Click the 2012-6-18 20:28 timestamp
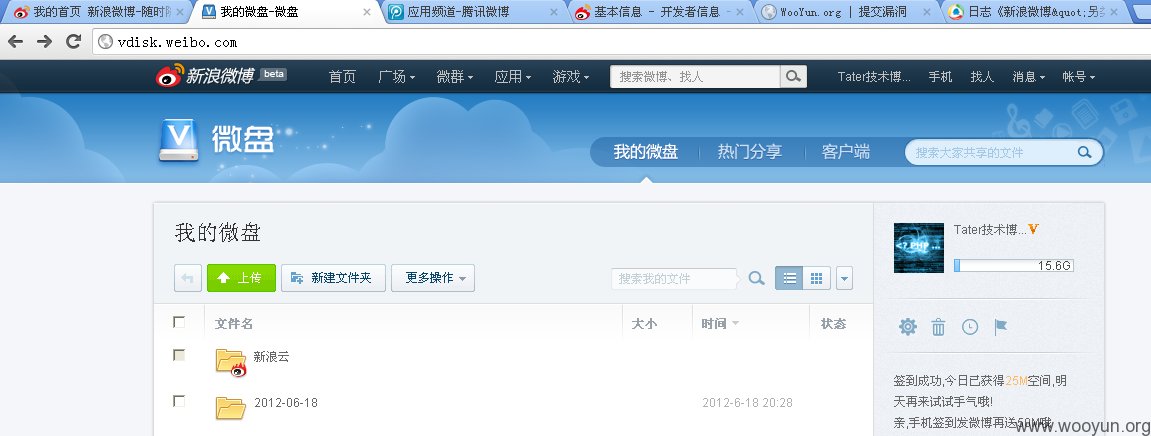 [747, 402]
